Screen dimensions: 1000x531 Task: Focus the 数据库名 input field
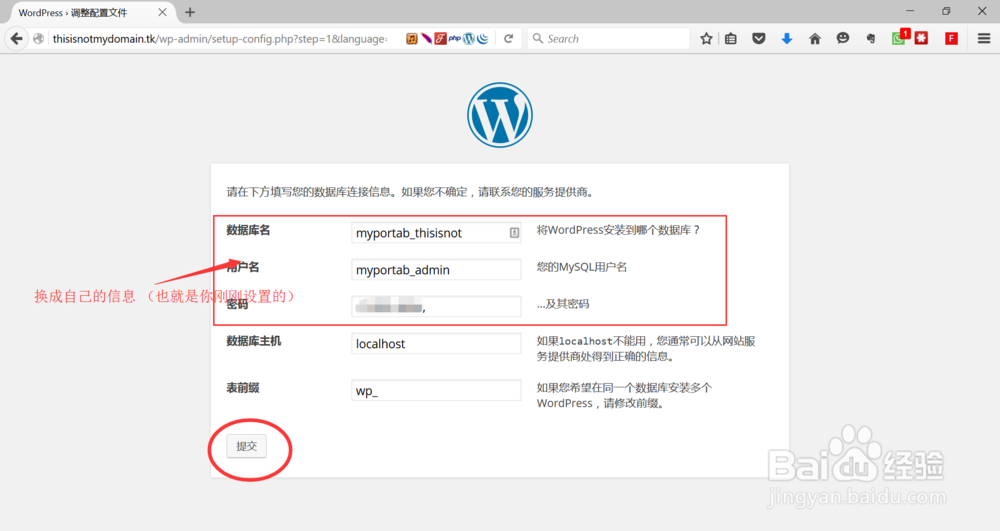tap(436, 233)
